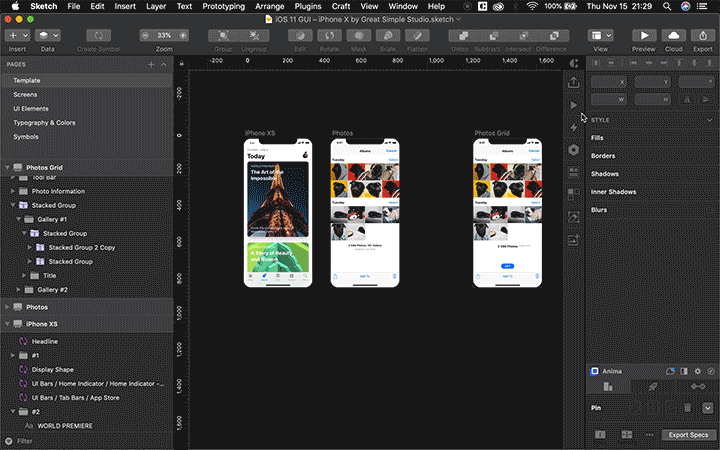Click the Edit toolbar icon
This screenshot has height=450, width=720.
(x=300, y=35)
